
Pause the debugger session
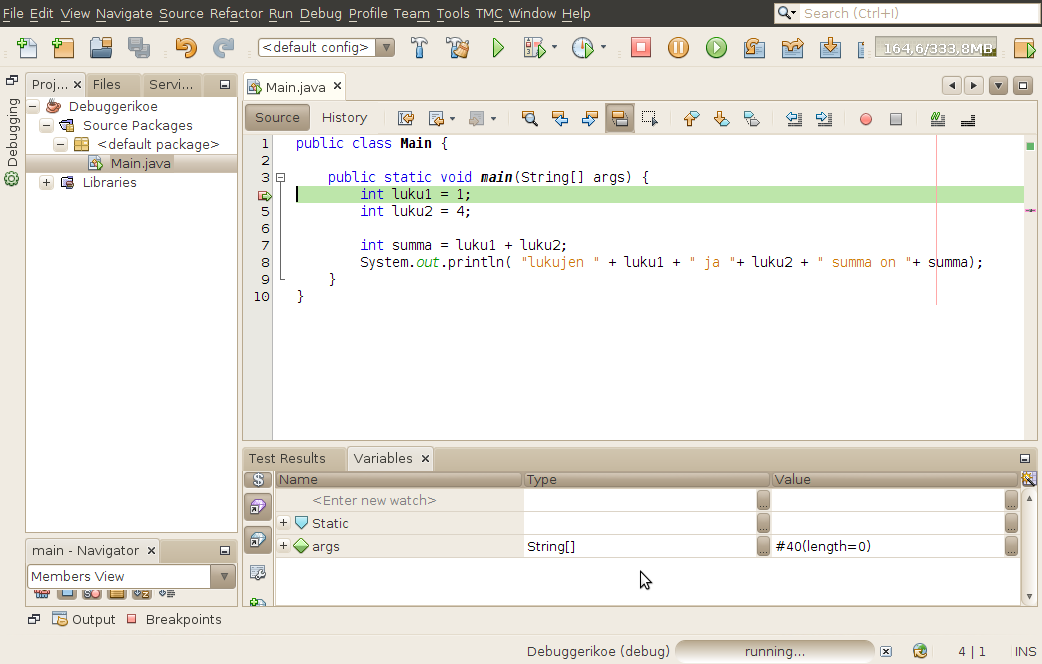[x=678, y=47]
